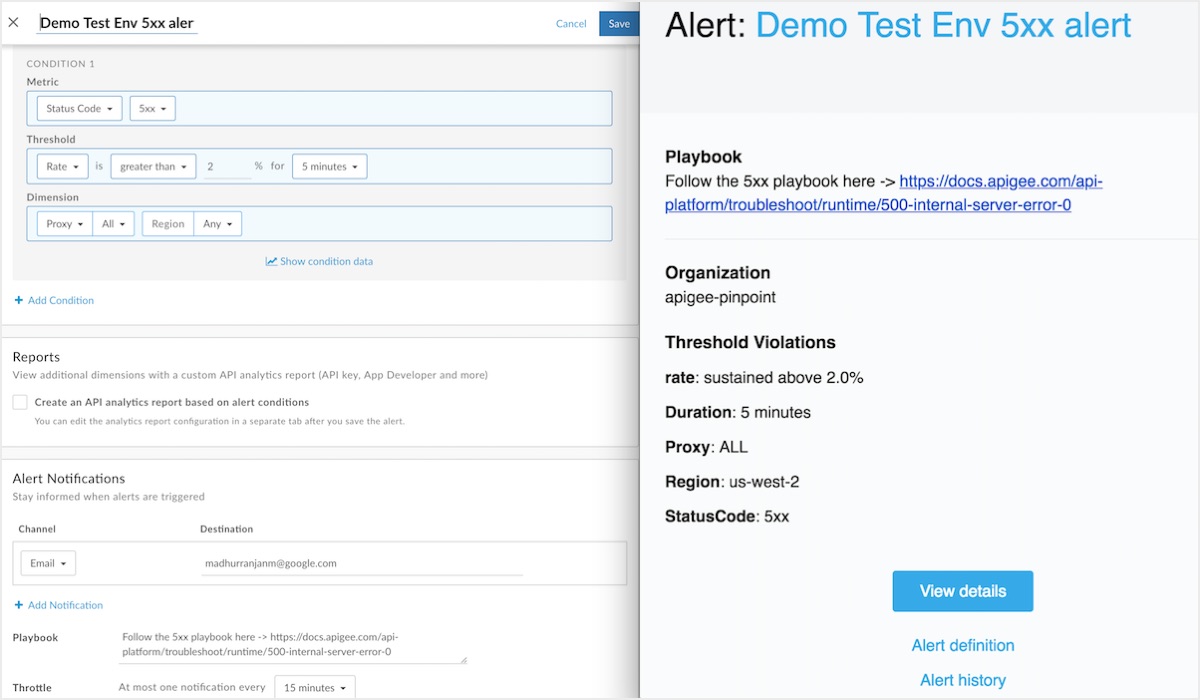Expand the 5xx status code dropdown
The height and width of the screenshot is (700, 1200).
(152, 109)
